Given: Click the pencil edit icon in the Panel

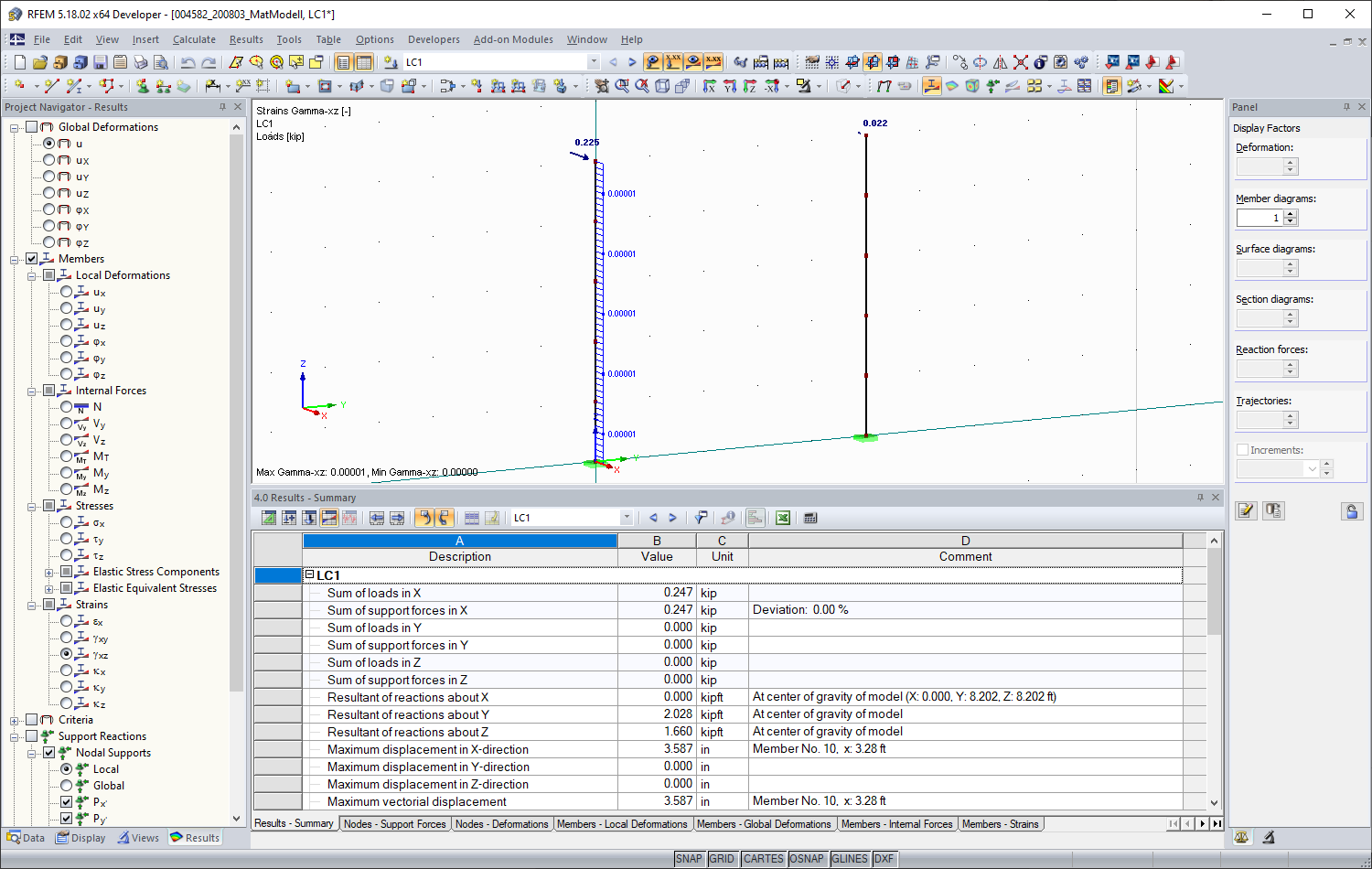Looking at the screenshot, I should pyautogui.click(x=1246, y=510).
